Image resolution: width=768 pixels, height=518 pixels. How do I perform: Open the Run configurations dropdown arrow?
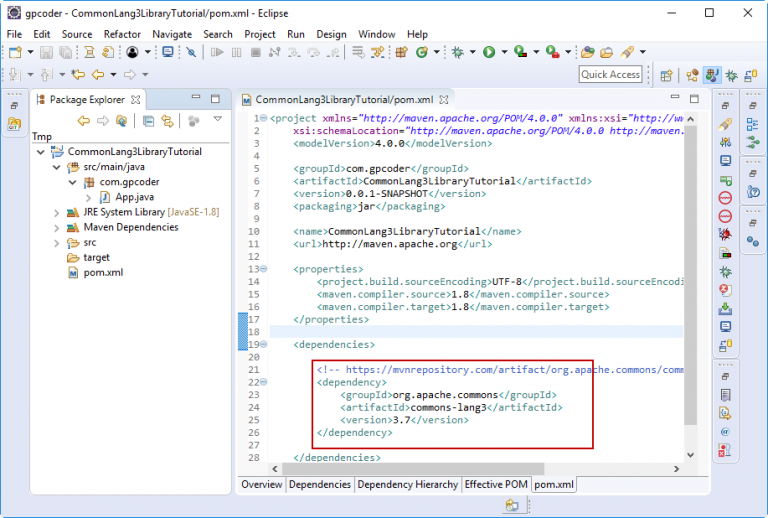click(504, 52)
